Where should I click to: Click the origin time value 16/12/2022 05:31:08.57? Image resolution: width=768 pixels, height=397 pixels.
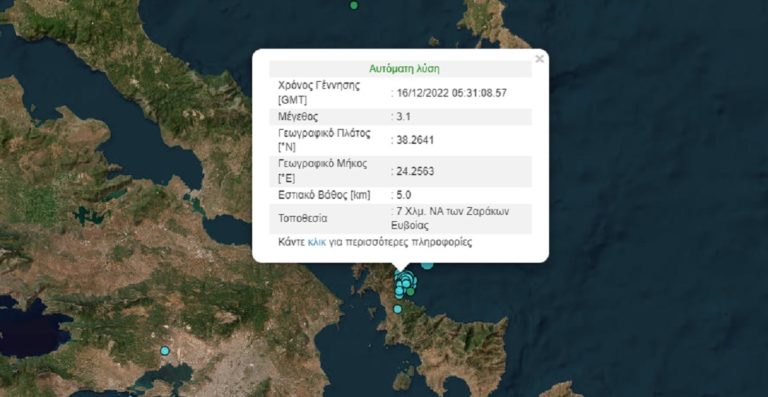(x=449, y=93)
